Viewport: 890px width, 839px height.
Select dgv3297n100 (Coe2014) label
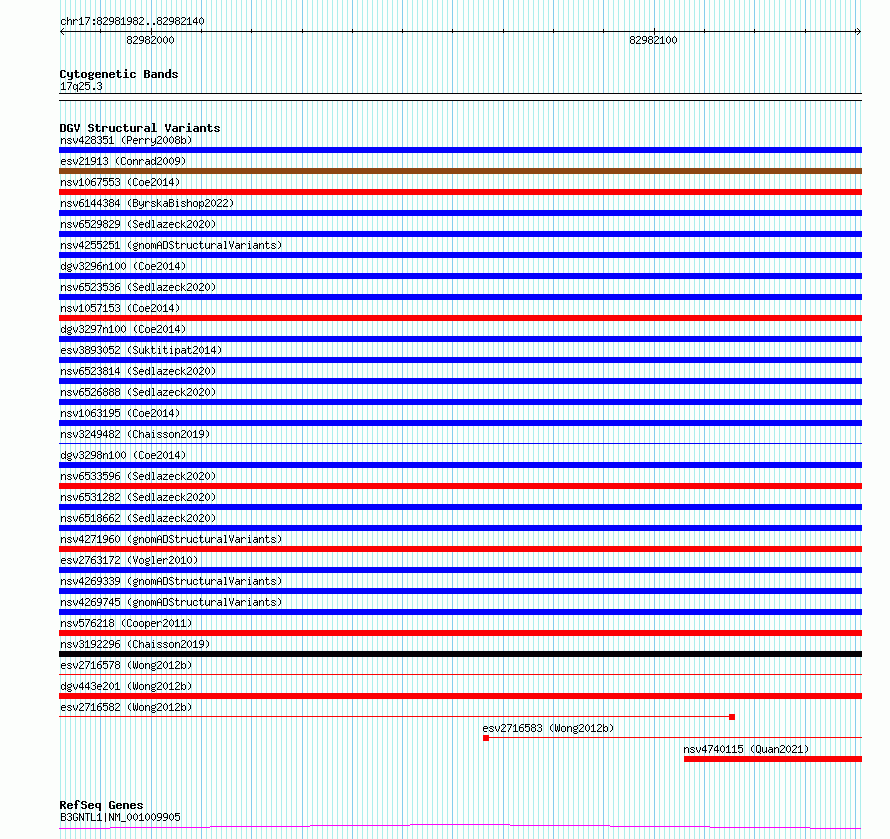[x=123, y=329]
